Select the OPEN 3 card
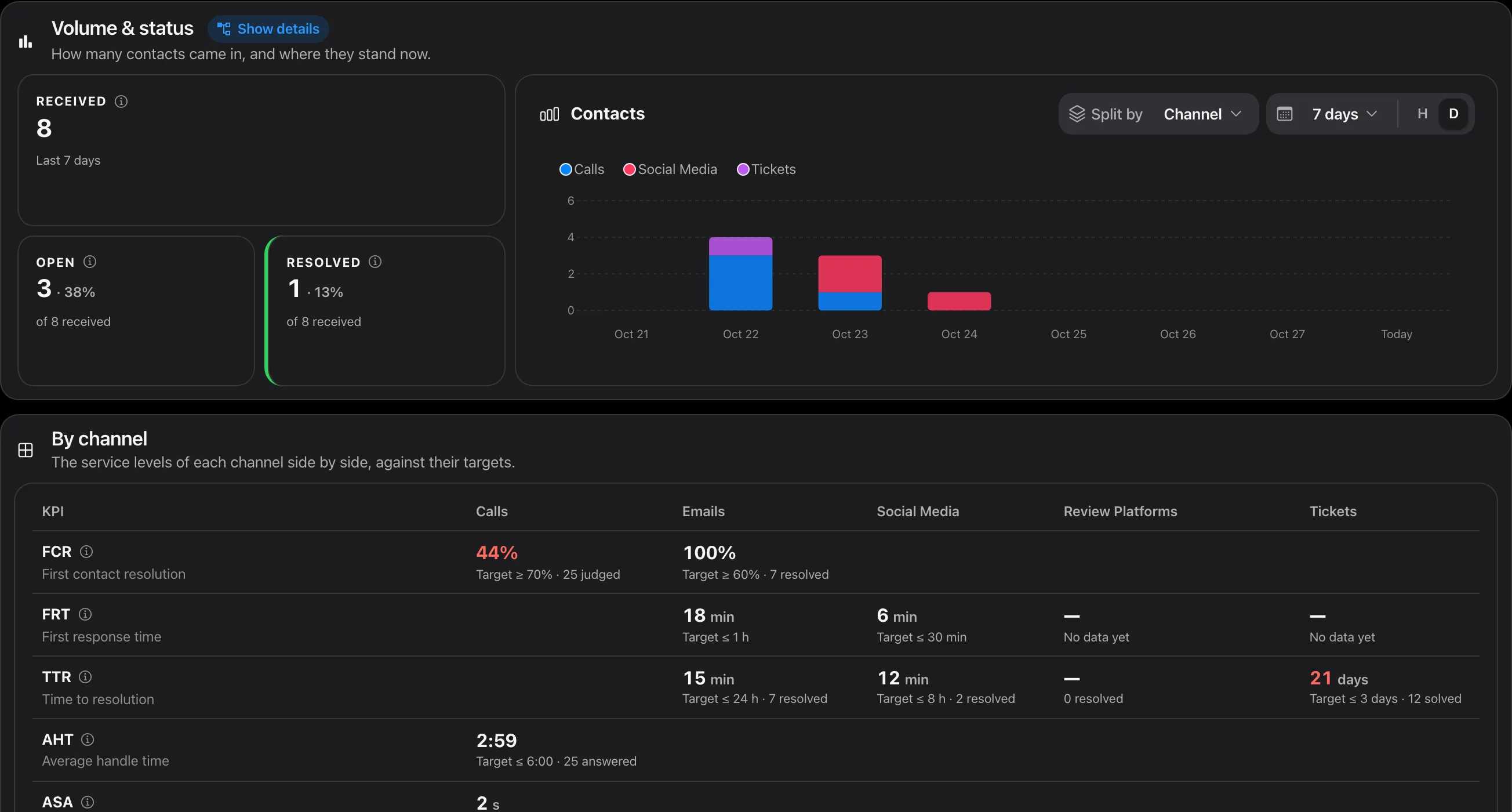Viewport: 1512px width, 812px height. pos(136,311)
